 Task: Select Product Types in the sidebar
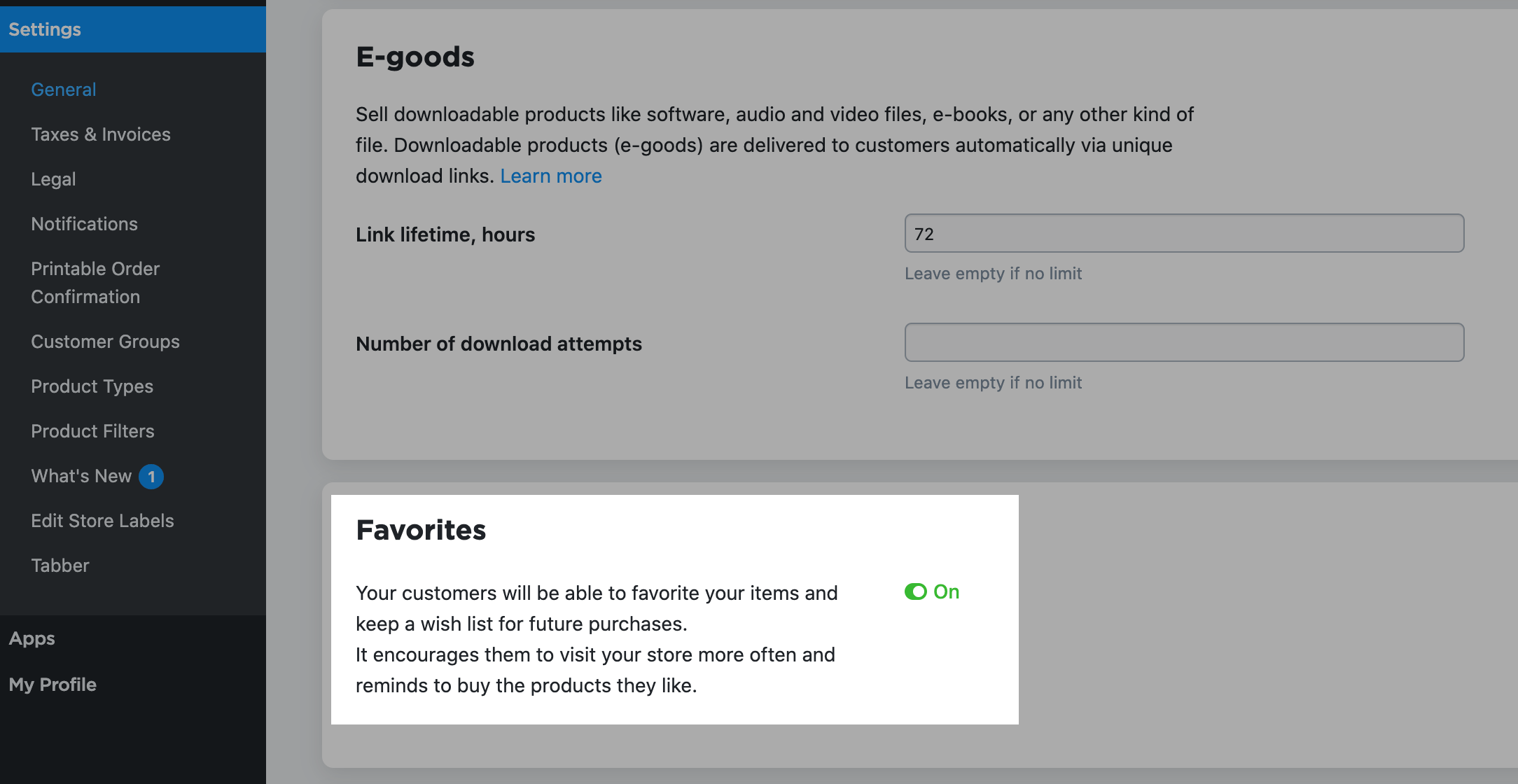(92, 386)
